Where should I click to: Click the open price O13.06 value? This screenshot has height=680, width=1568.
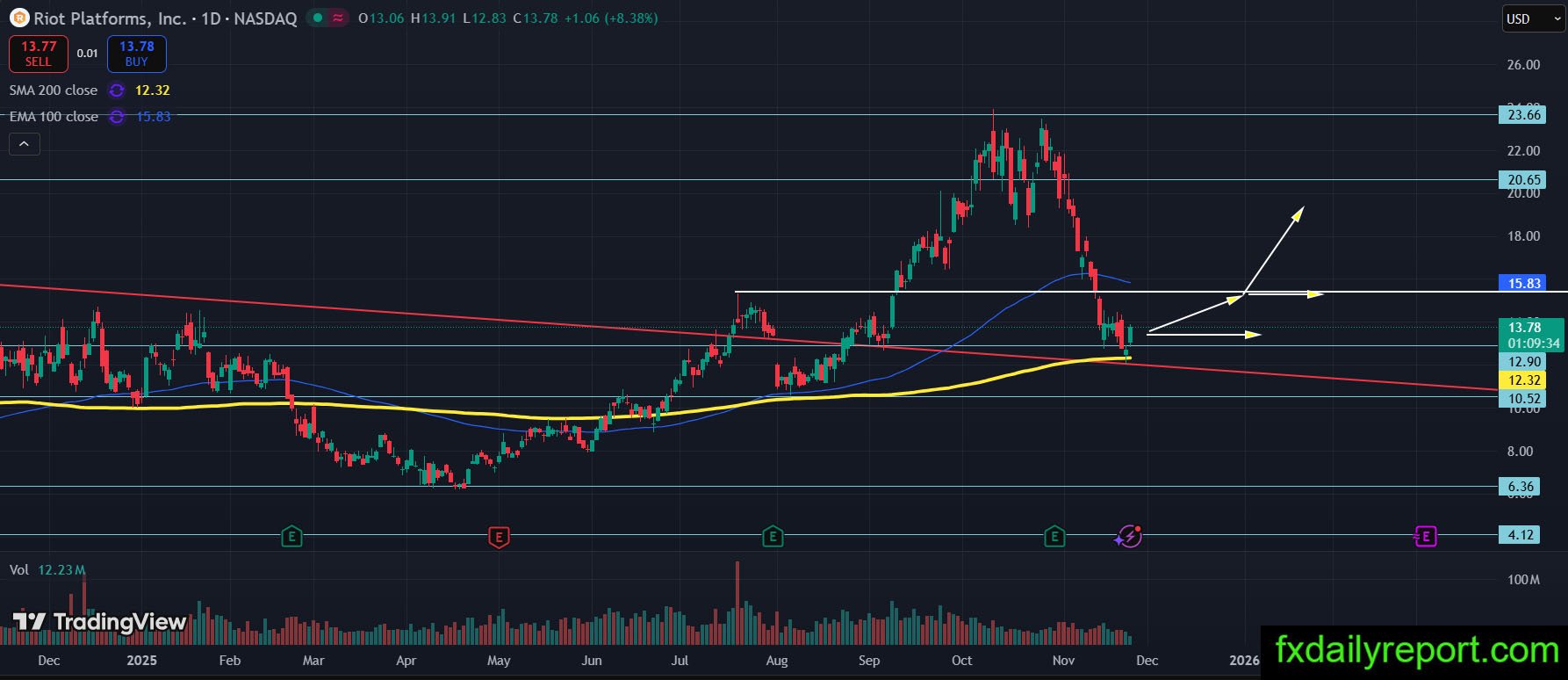click(x=381, y=18)
